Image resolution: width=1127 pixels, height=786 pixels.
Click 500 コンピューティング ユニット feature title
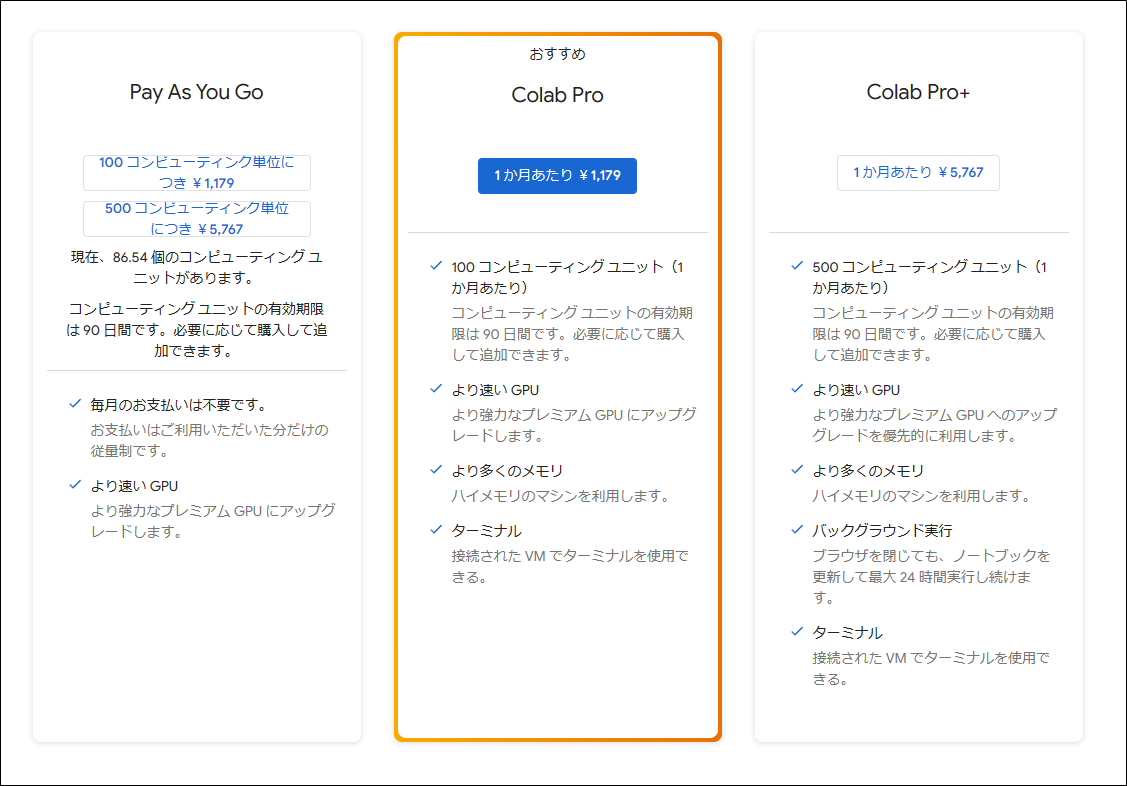point(929,277)
